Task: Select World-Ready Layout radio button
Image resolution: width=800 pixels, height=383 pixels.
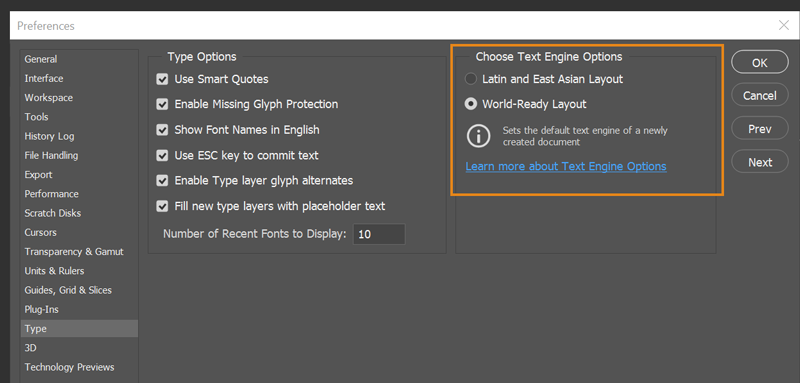Action: tap(470, 104)
